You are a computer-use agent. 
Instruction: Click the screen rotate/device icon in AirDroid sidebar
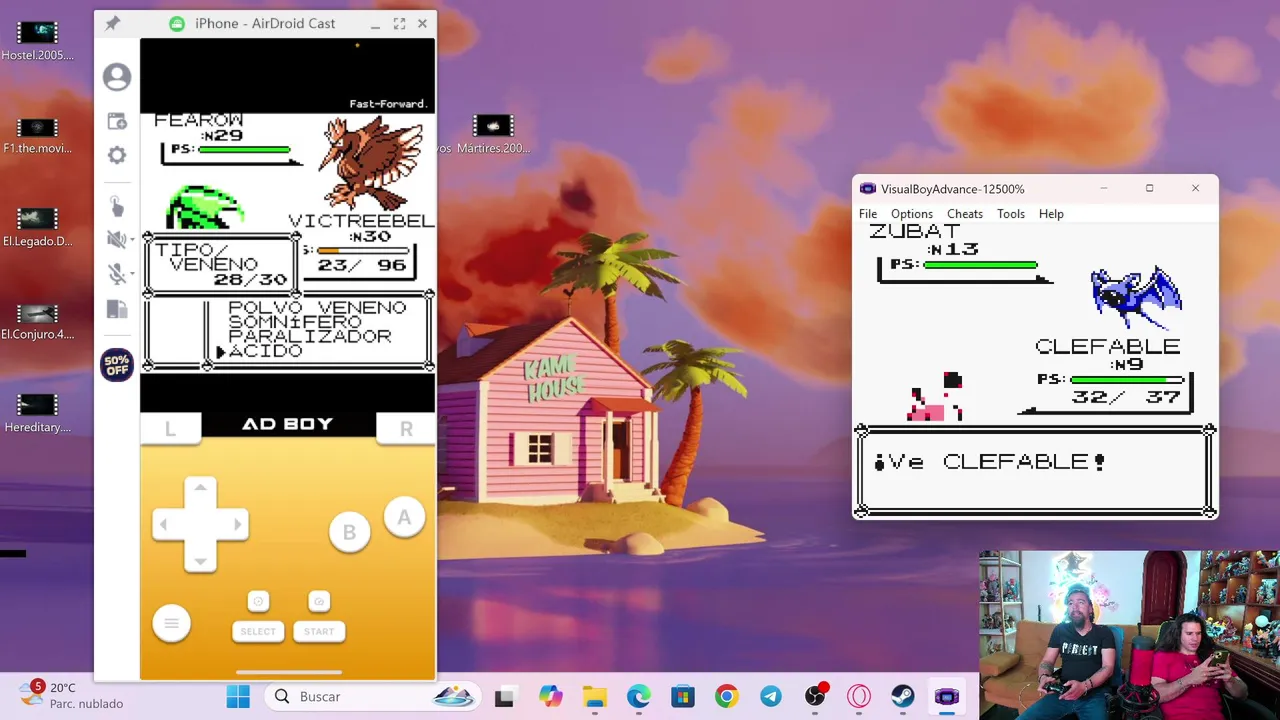click(117, 309)
